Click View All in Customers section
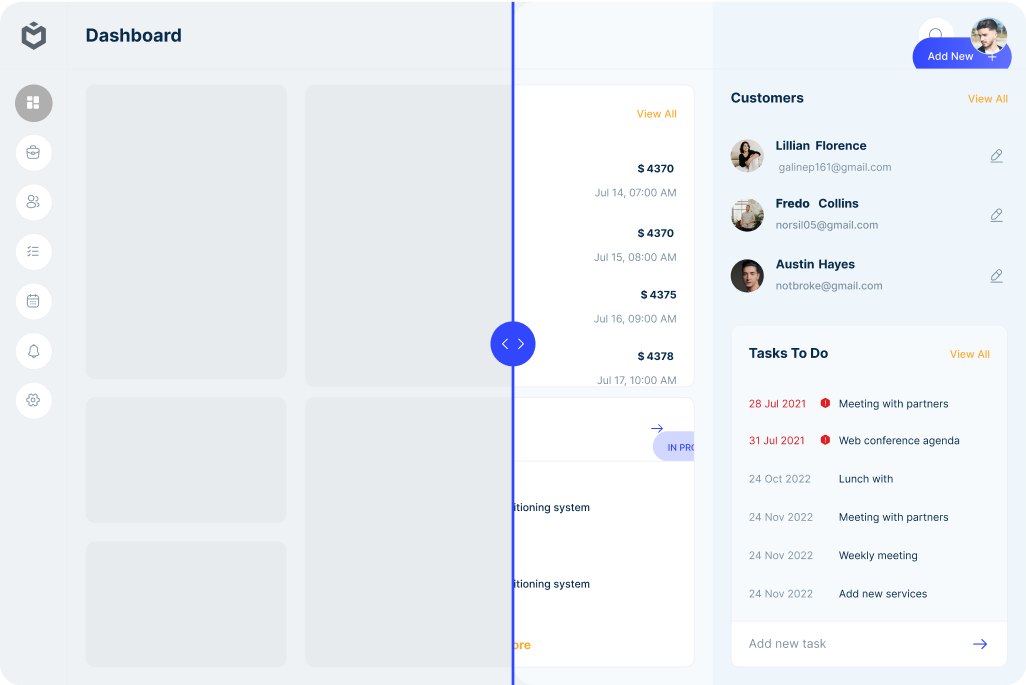Screen dimensions: 1026x685 pos(987,99)
